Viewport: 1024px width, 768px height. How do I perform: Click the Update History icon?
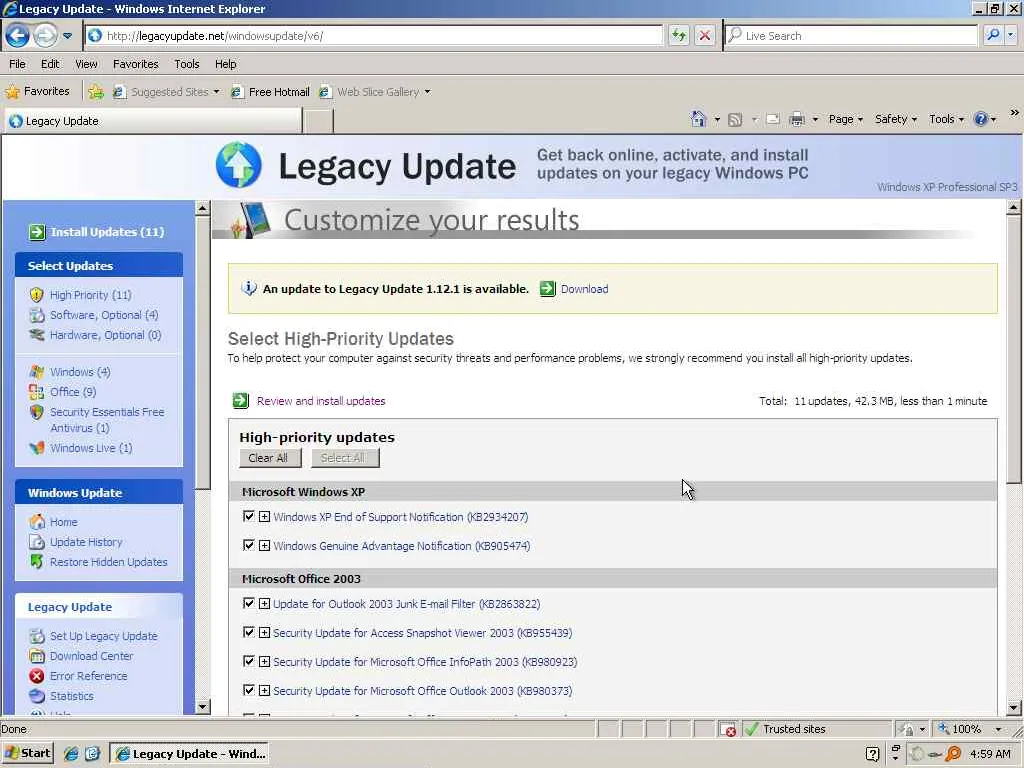click(37, 542)
